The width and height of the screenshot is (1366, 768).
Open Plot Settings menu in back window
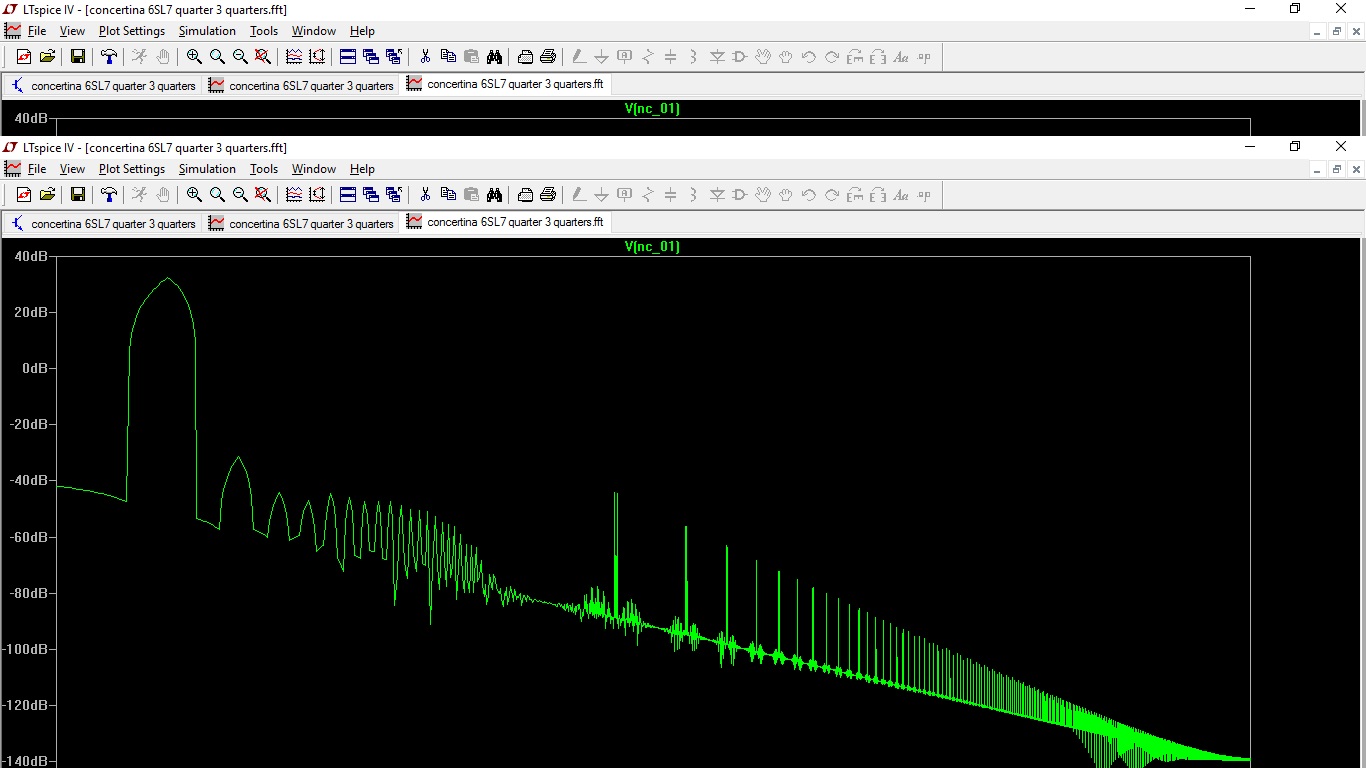[132, 31]
